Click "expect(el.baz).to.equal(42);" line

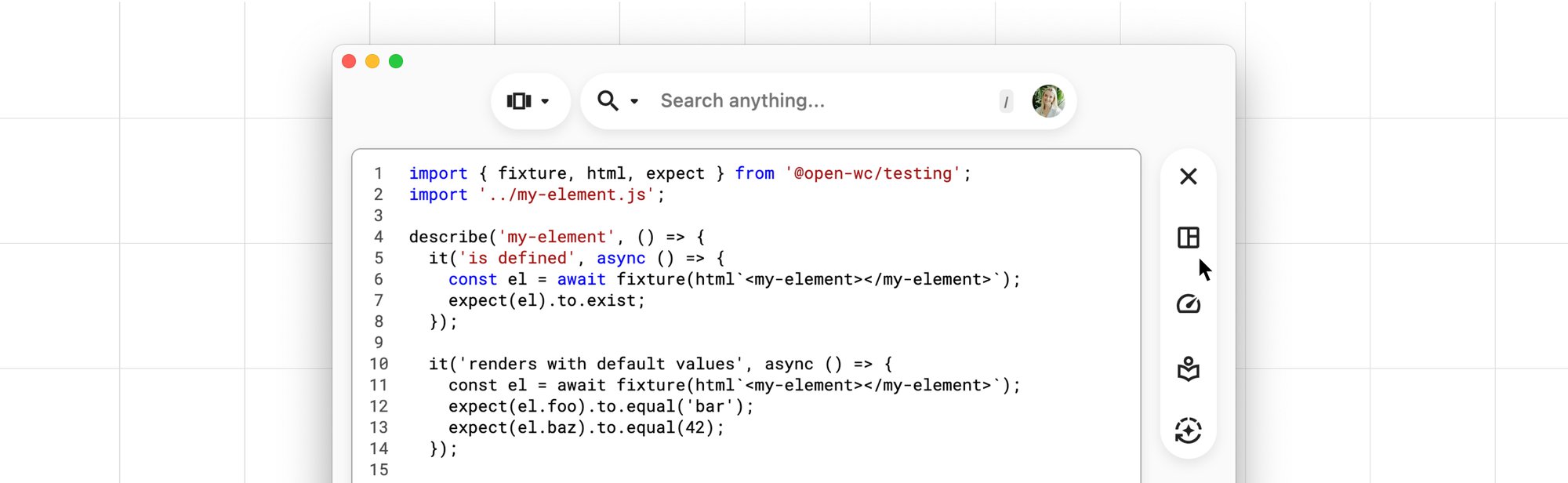(586, 427)
